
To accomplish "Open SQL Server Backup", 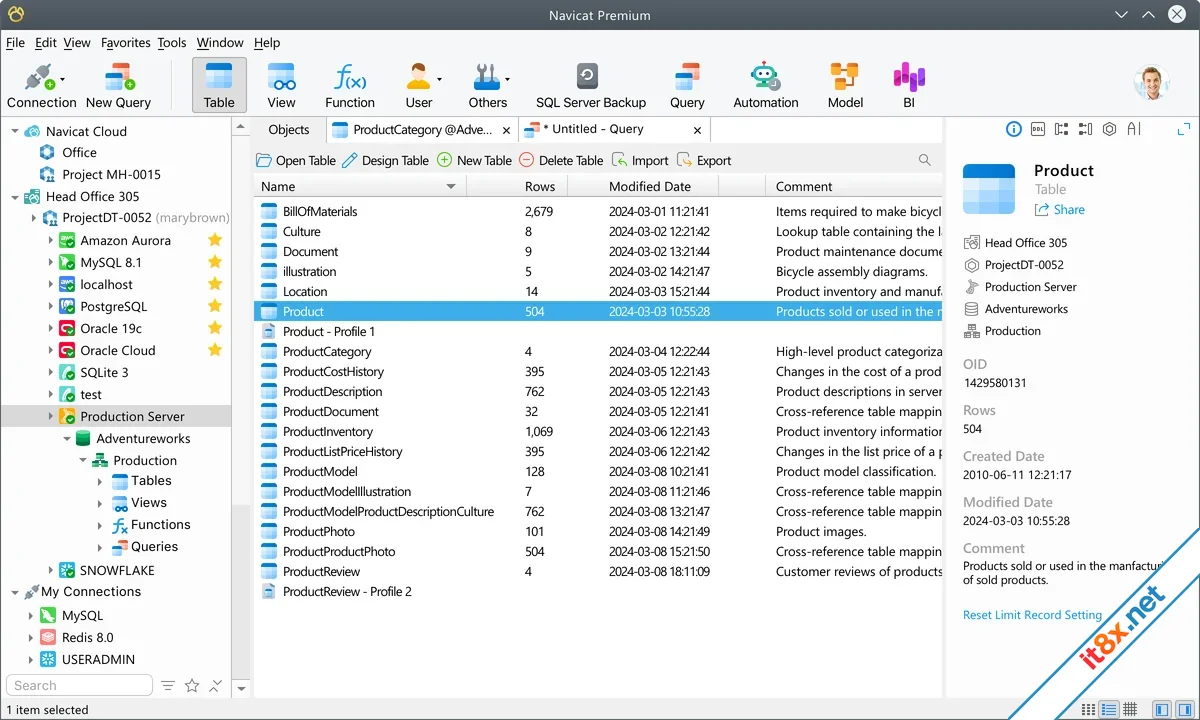I will pyautogui.click(x=591, y=85).
